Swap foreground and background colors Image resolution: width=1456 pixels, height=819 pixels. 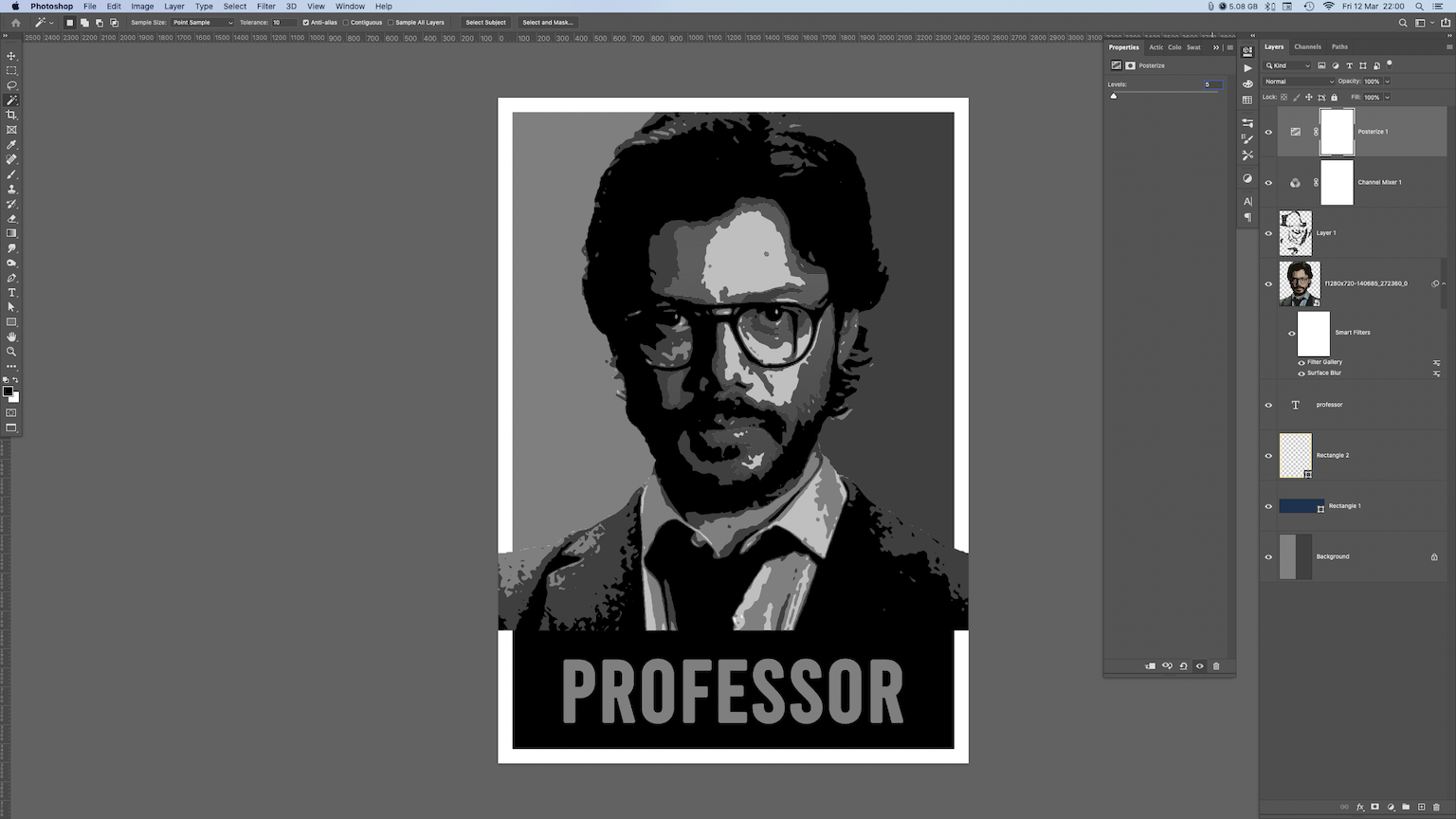click(16, 380)
